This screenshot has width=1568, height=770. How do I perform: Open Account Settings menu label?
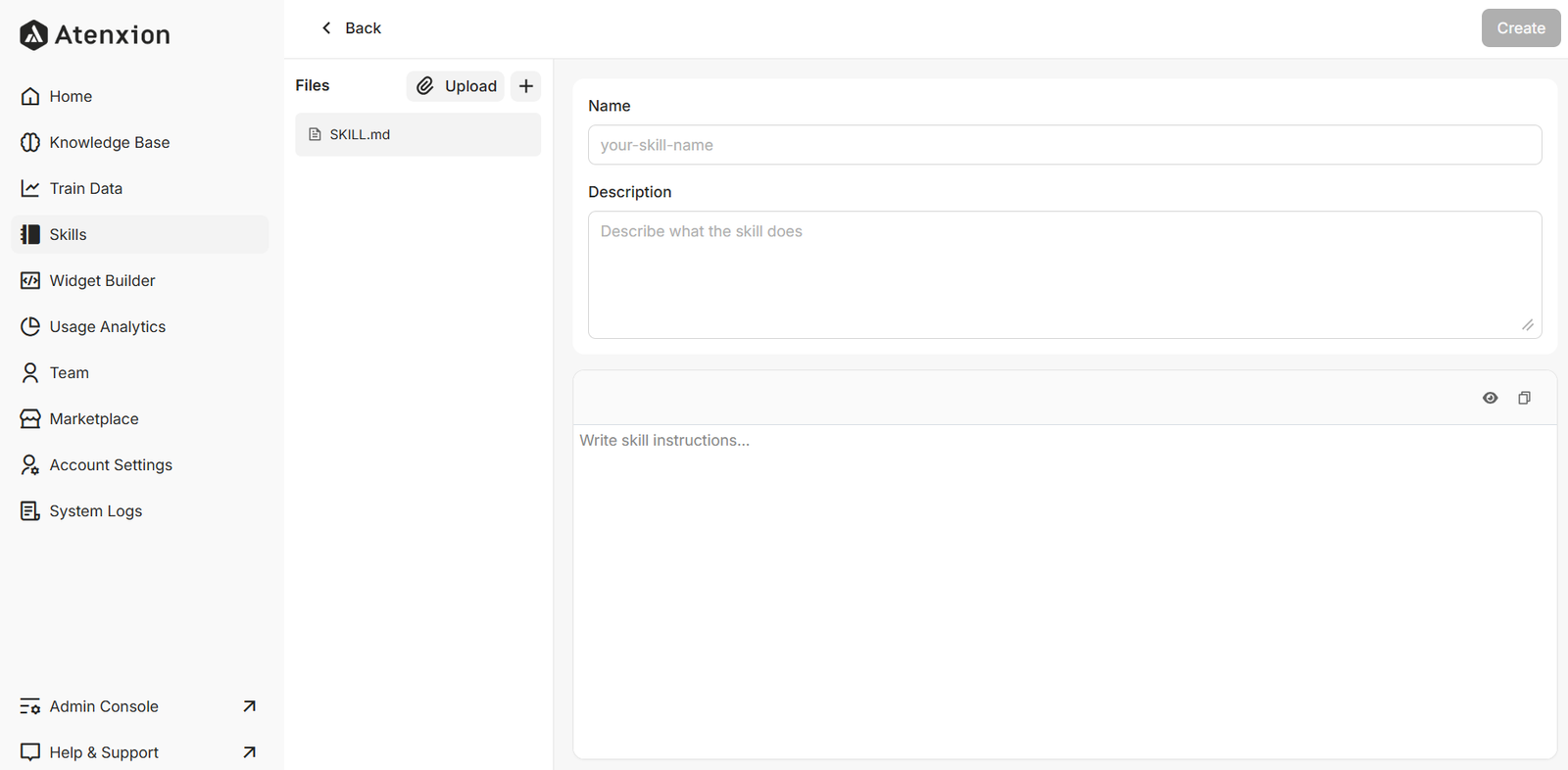(111, 464)
